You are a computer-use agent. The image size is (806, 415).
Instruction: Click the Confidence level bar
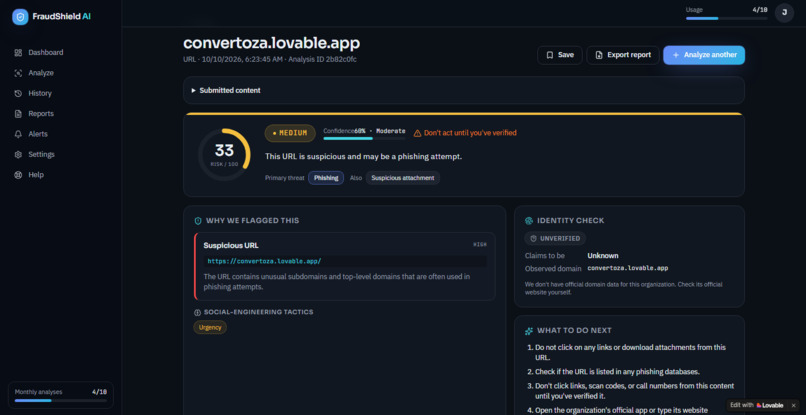364,138
